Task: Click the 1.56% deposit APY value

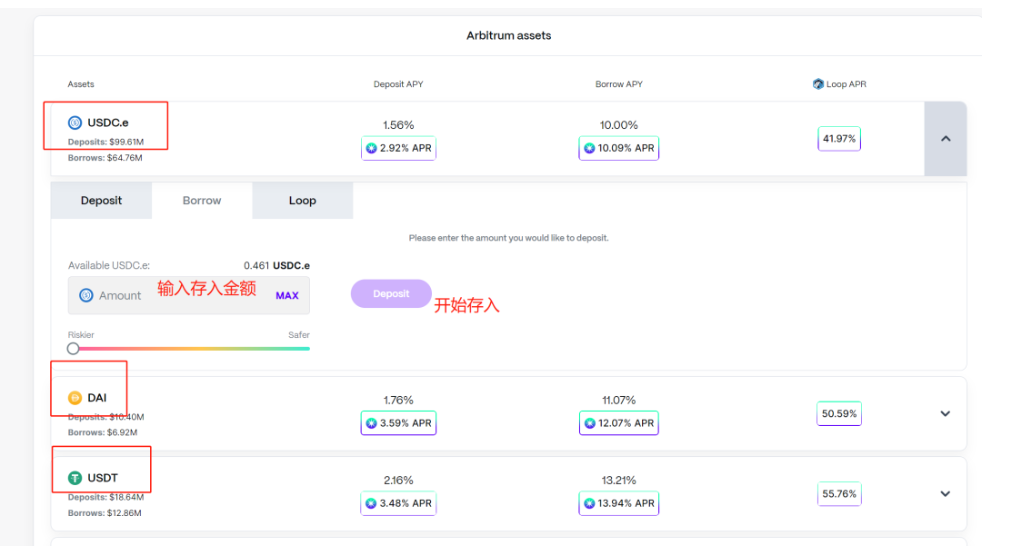Action: pyautogui.click(x=398, y=125)
